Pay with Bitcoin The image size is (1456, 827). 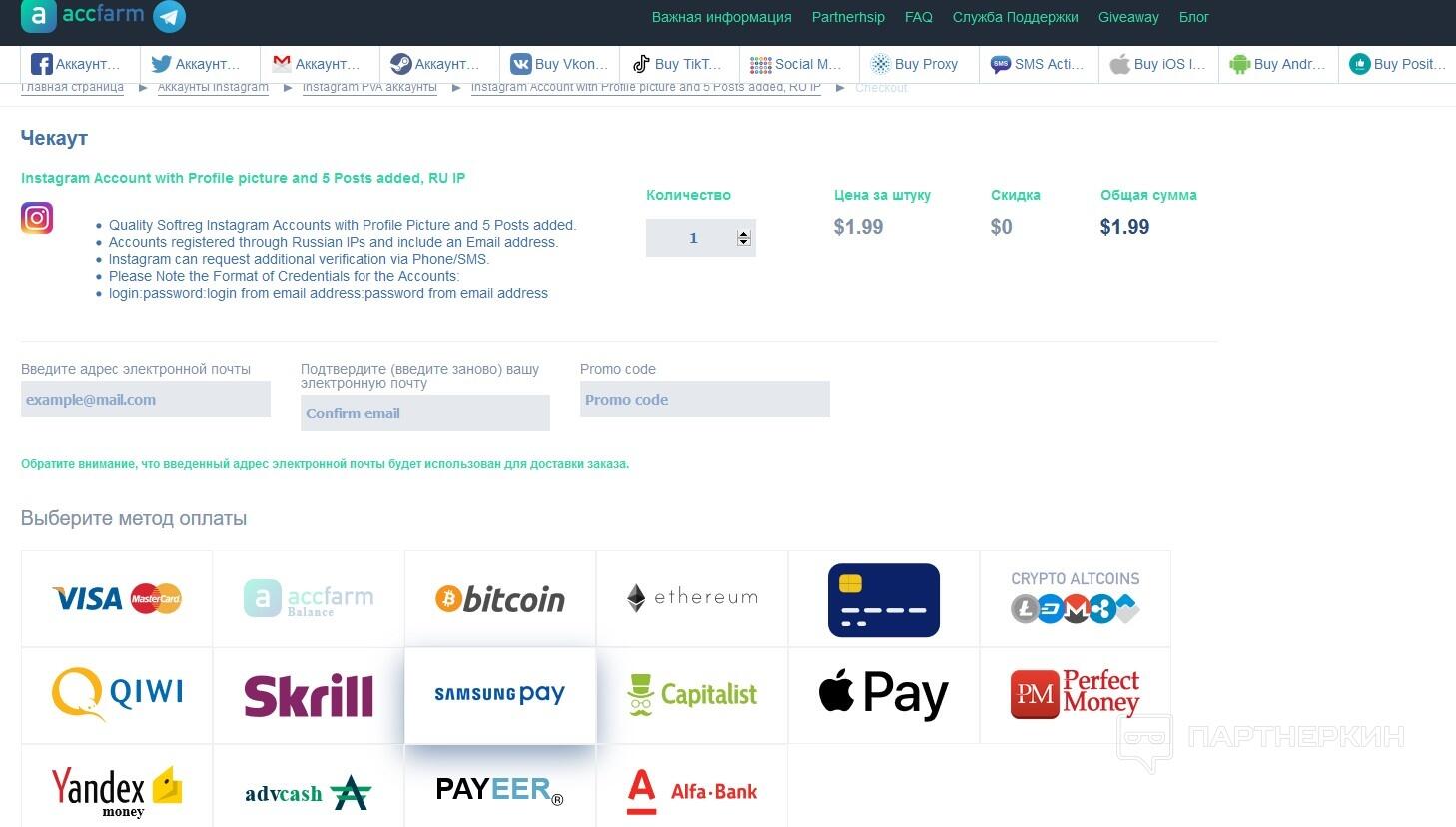[x=500, y=599]
